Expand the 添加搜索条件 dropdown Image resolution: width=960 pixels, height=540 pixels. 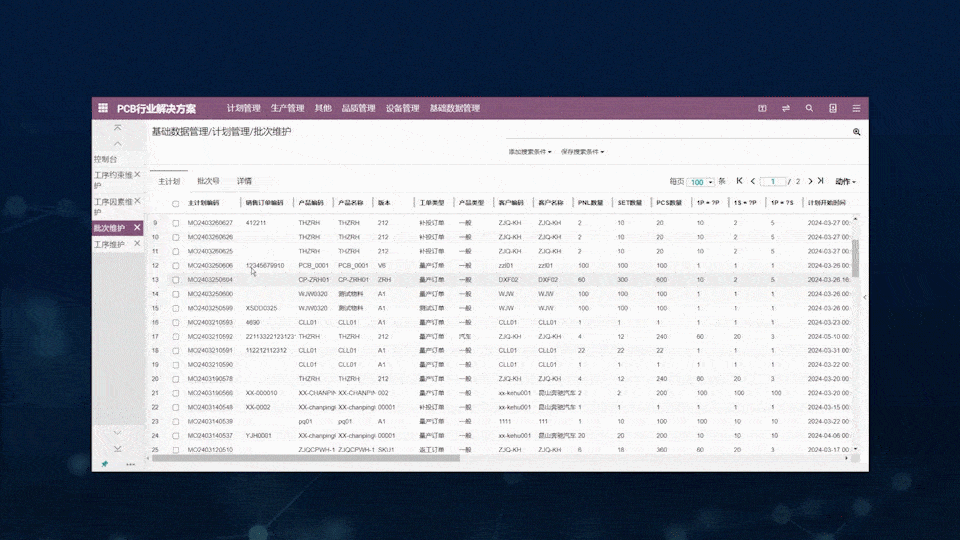(530, 152)
